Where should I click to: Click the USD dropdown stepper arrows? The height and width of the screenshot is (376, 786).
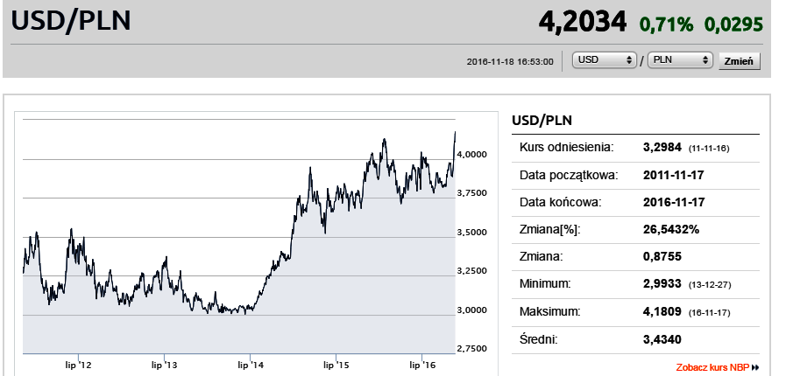[x=630, y=60]
